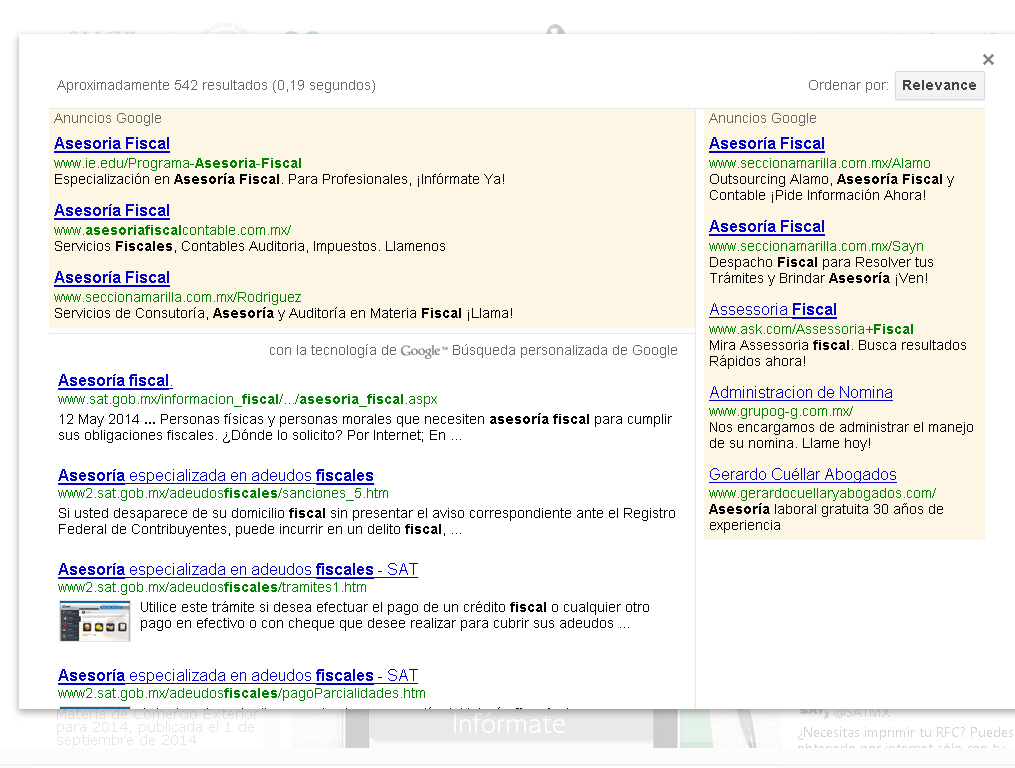Open right-column Sayn Asesoría Fiscal ad
This screenshot has height=768, width=1015.
pos(767,227)
